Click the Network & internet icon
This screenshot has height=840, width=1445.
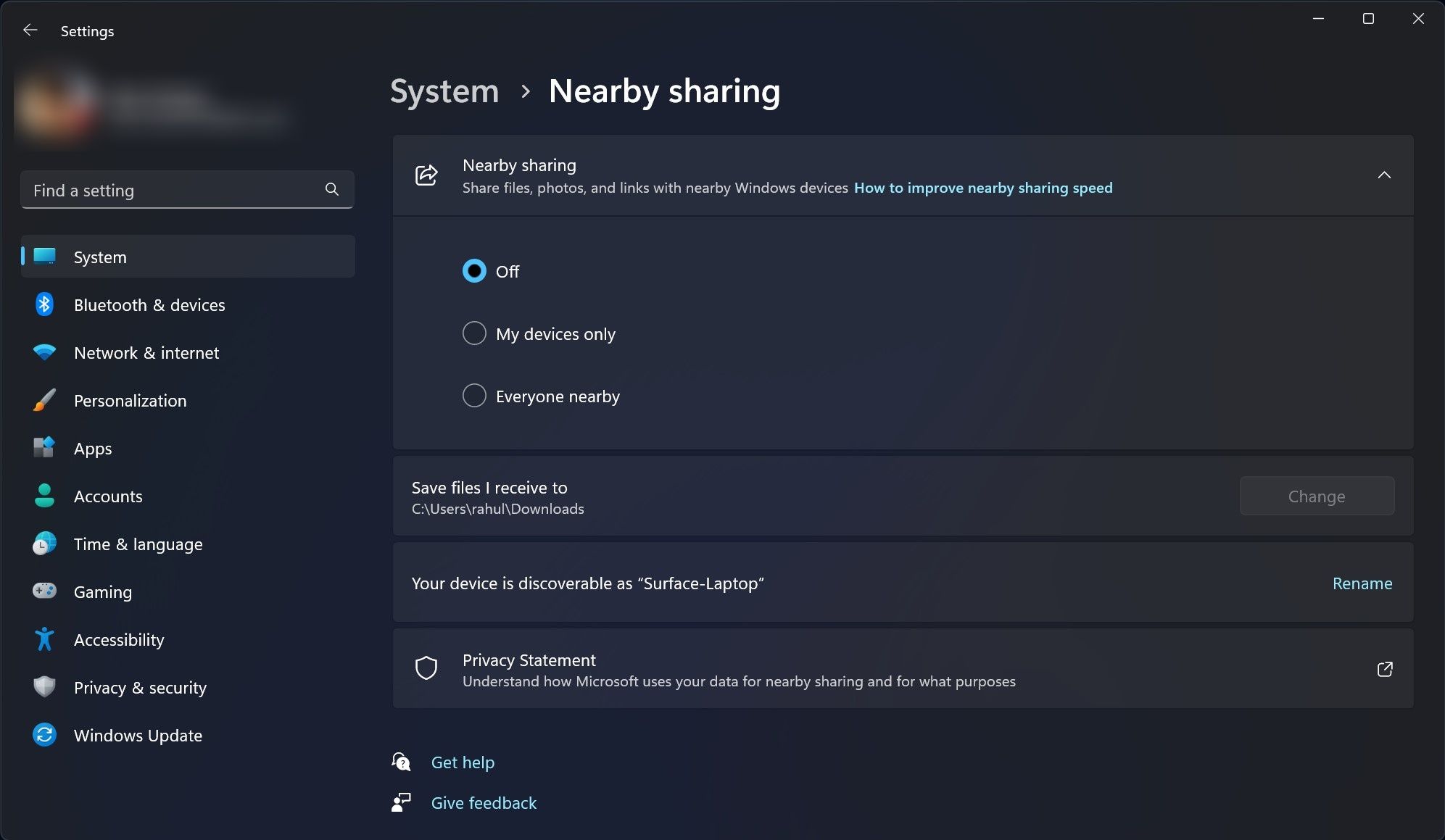tap(45, 352)
